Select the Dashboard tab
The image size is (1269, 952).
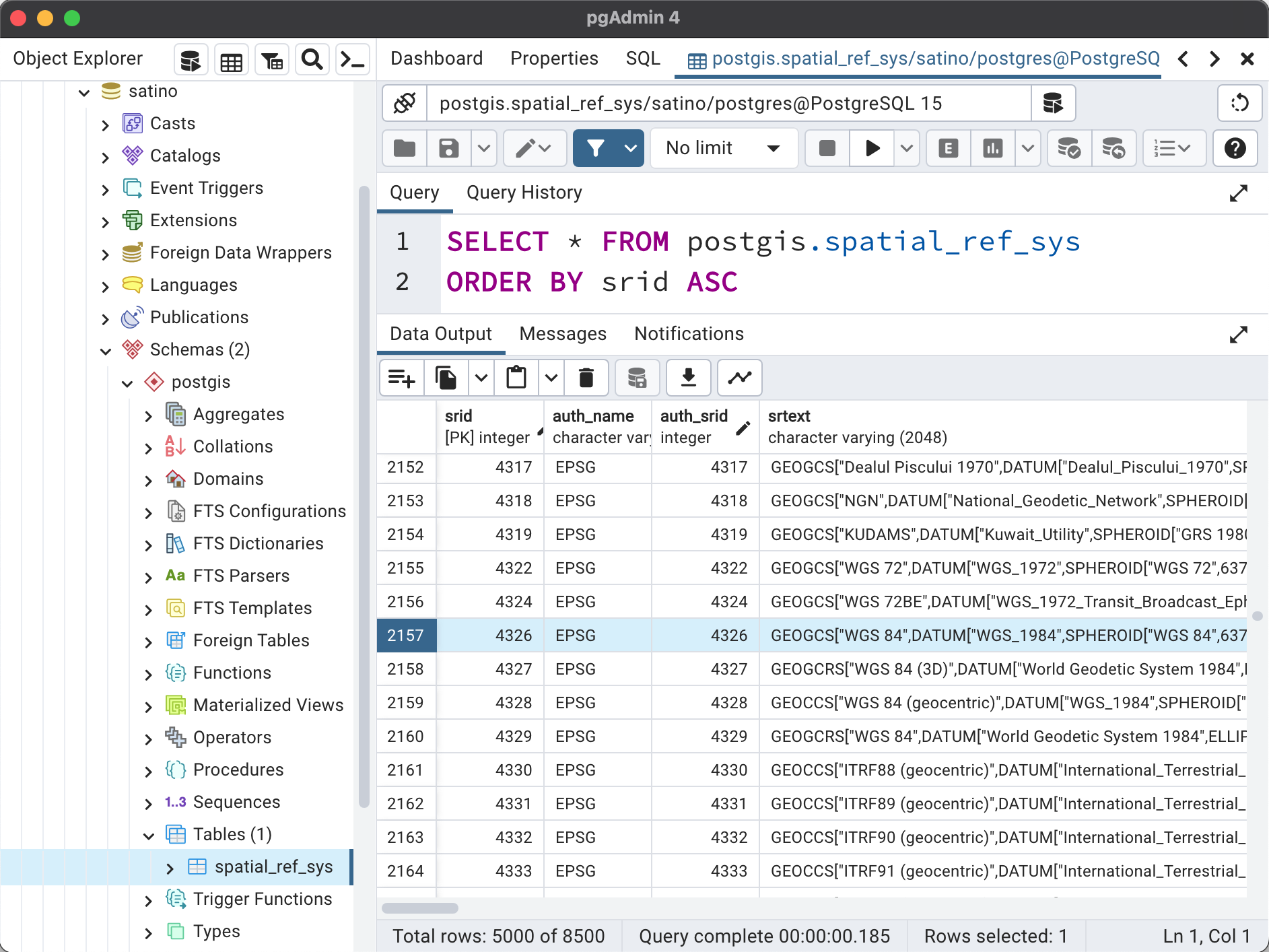pos(436,59)
